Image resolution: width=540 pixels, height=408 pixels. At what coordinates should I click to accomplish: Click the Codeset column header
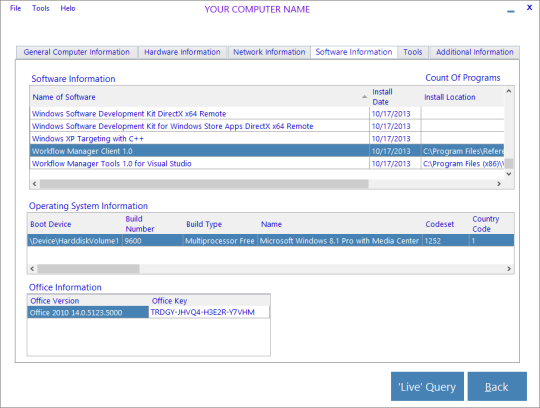(446, 224)
